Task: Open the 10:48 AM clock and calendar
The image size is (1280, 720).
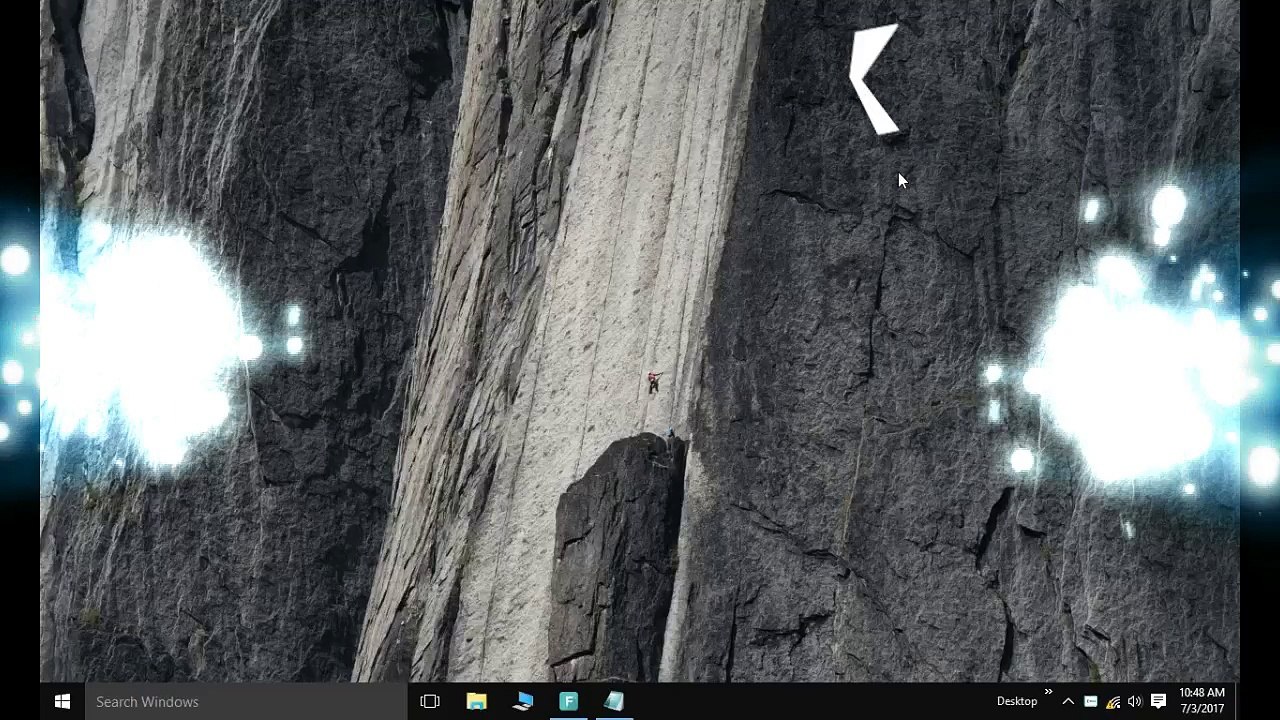Action: click(x=1201, y=701)
